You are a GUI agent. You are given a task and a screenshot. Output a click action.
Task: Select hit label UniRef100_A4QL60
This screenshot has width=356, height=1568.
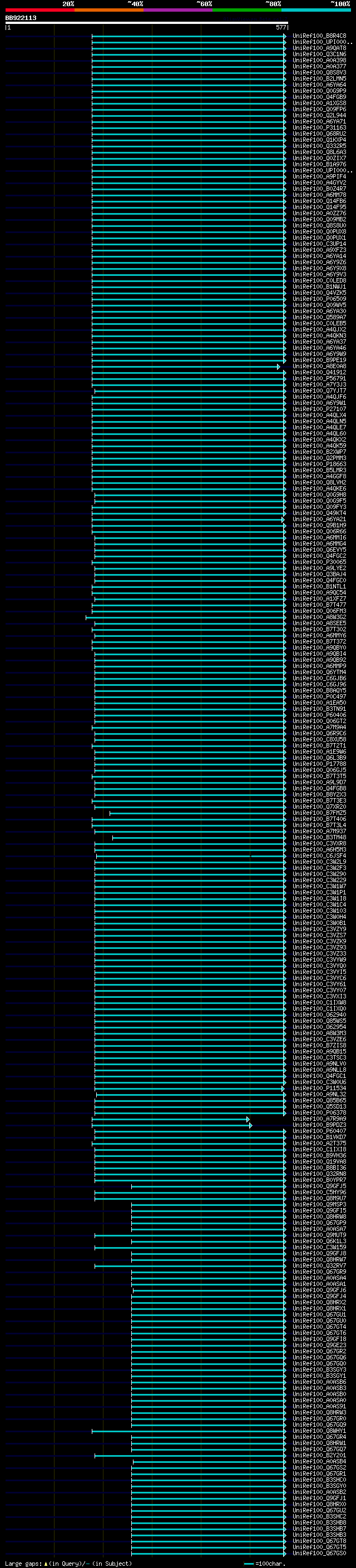tap(319, 433)
